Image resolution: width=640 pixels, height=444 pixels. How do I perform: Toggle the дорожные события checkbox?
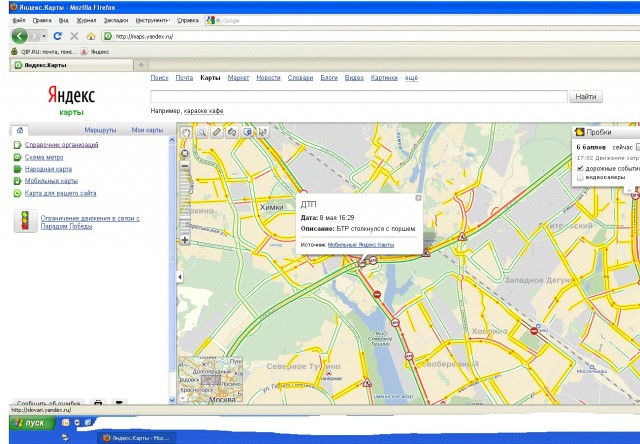click(580, 168)
